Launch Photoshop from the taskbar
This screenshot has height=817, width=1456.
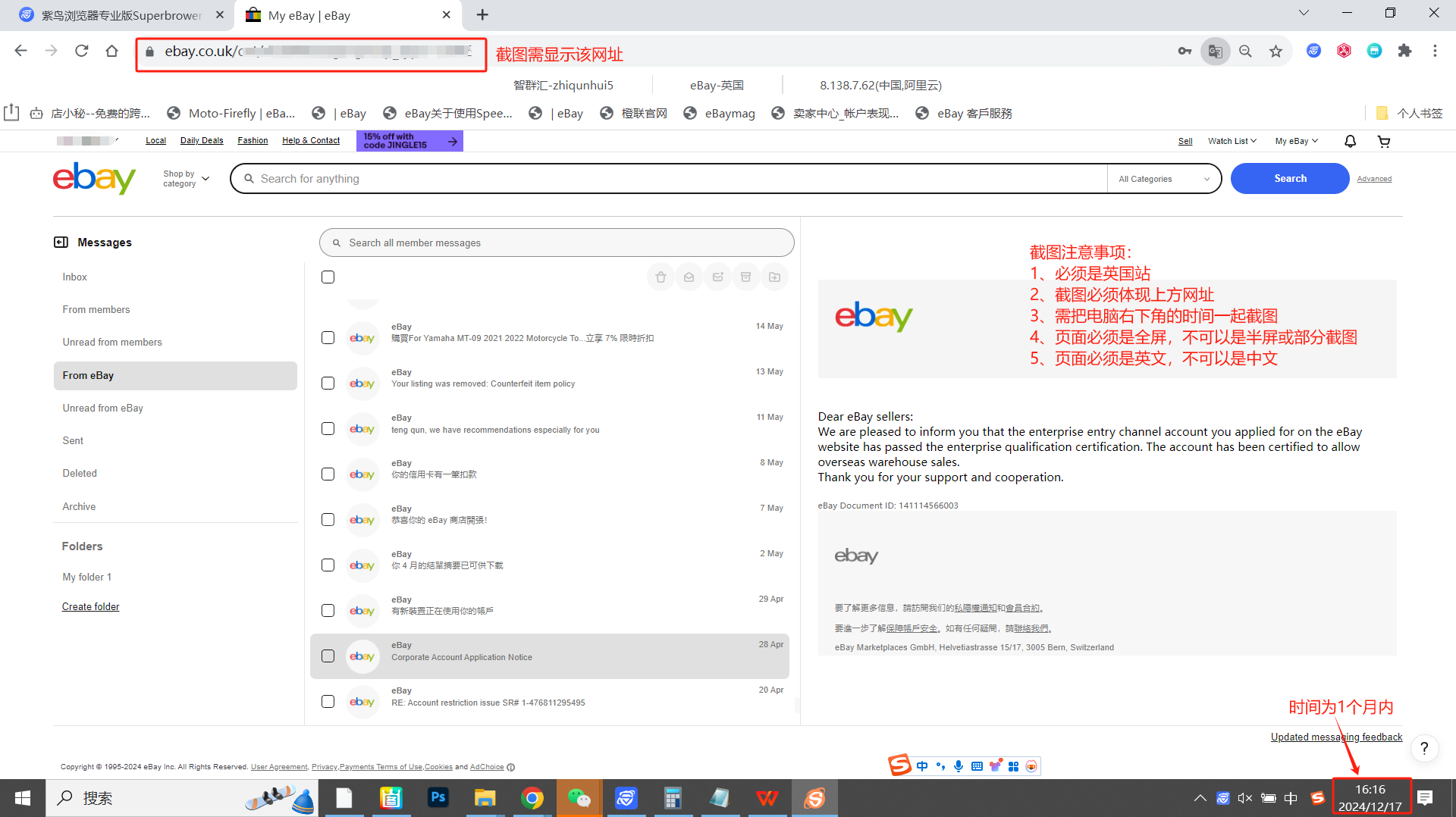(x=438, y=797)
